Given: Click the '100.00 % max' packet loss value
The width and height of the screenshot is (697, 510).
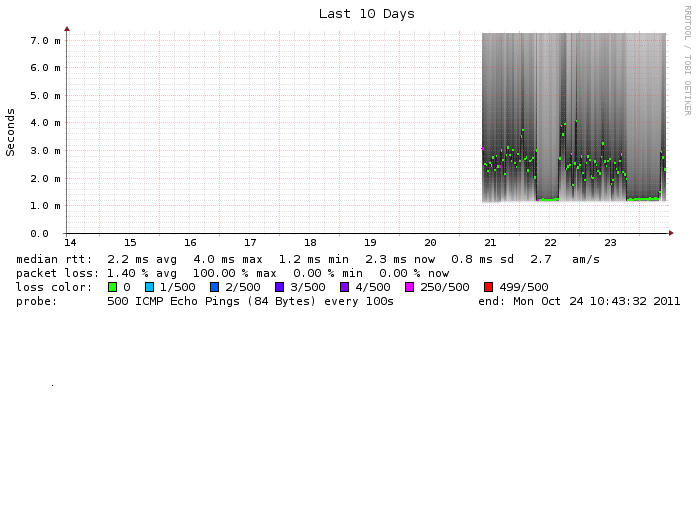Looking at the screenshot, I should point(234,273).
